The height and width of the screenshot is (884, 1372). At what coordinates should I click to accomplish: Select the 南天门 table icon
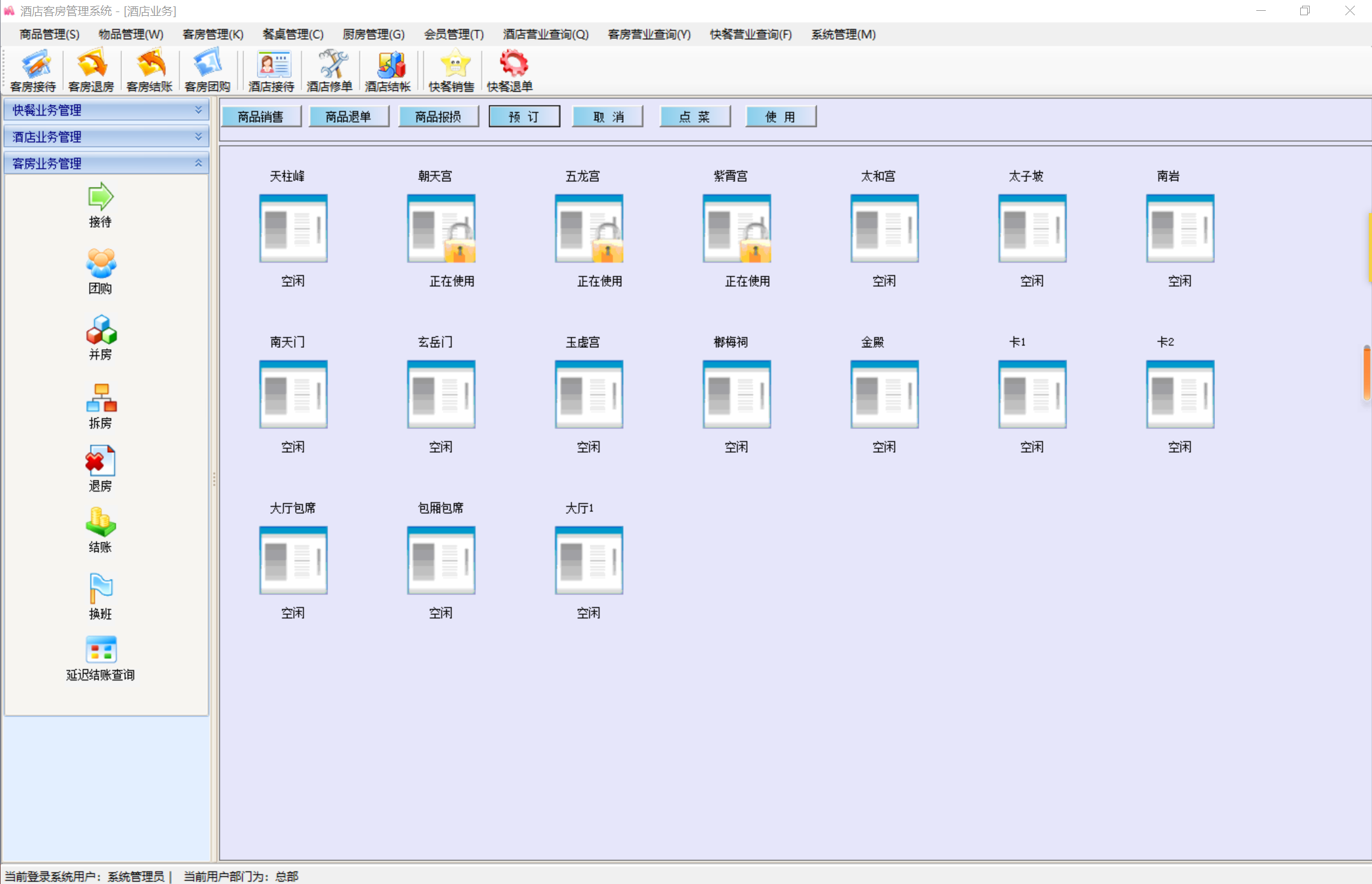click(x=293, y=394)
